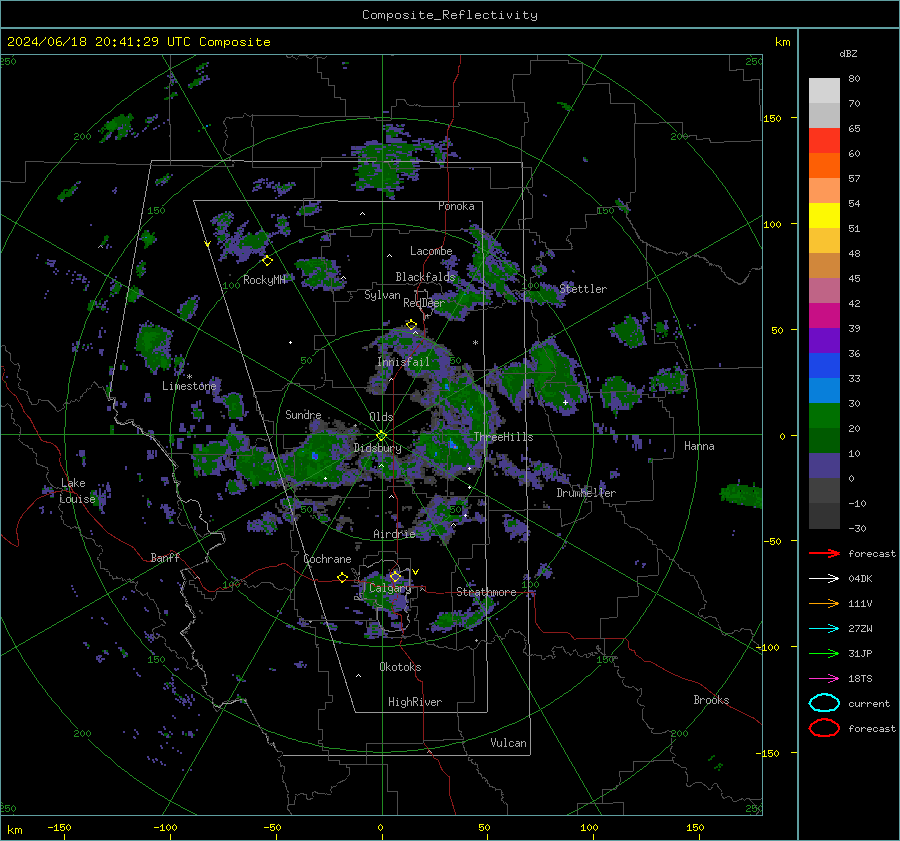Screen dimensions: 900x841
Task: Click the 04DK legend text
Action: pyautogui.click(x=860, y=579)
